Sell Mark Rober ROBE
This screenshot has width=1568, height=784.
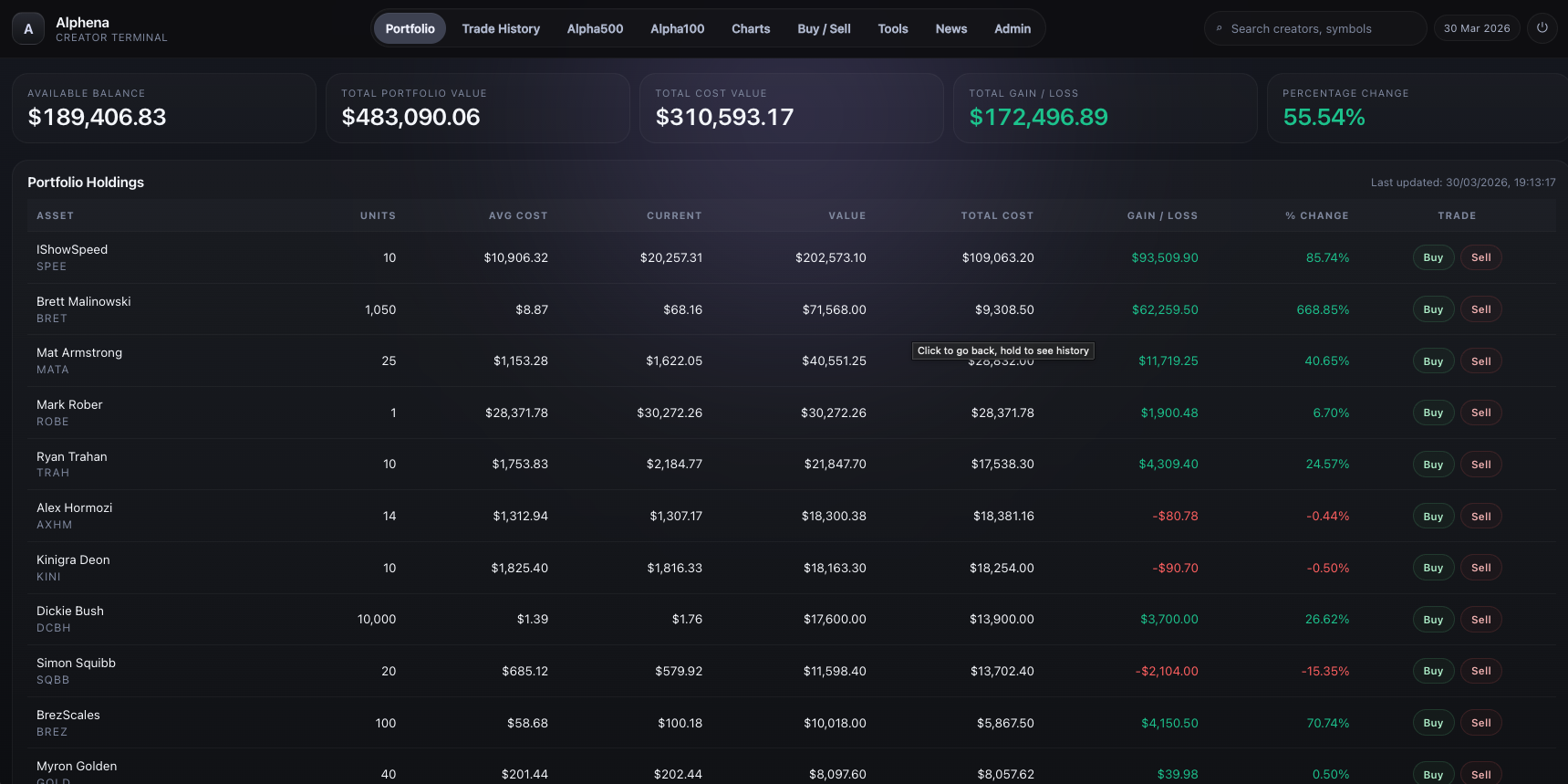point(1481,413)
